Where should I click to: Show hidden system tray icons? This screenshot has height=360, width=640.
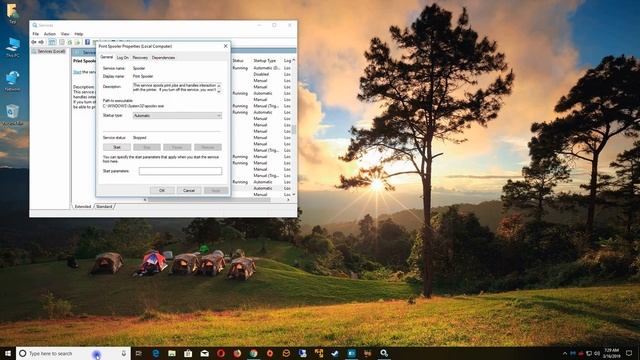[565, 353]
